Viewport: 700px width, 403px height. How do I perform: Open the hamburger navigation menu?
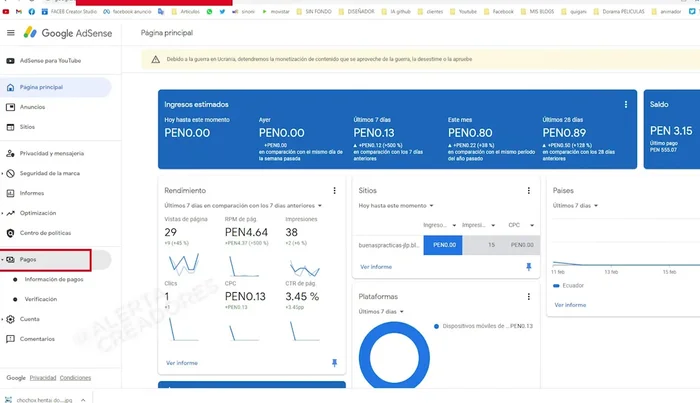11,33
